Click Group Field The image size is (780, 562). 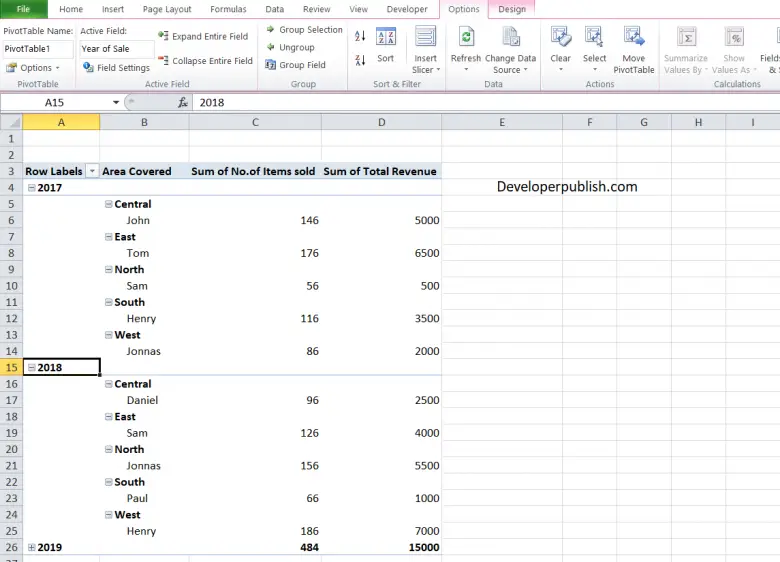point(295,65)
